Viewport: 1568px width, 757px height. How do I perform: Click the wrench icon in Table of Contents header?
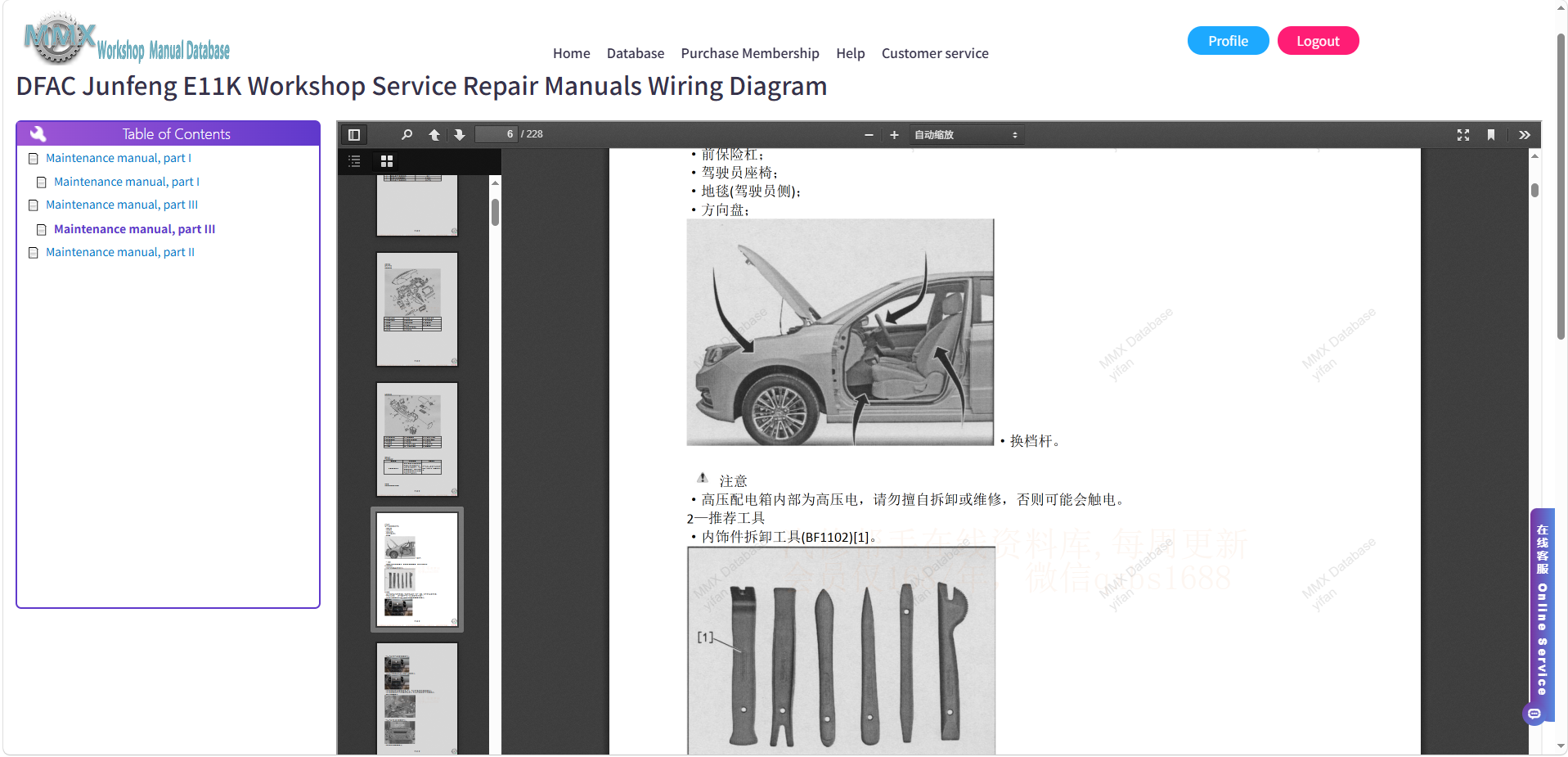click(38, 133)
